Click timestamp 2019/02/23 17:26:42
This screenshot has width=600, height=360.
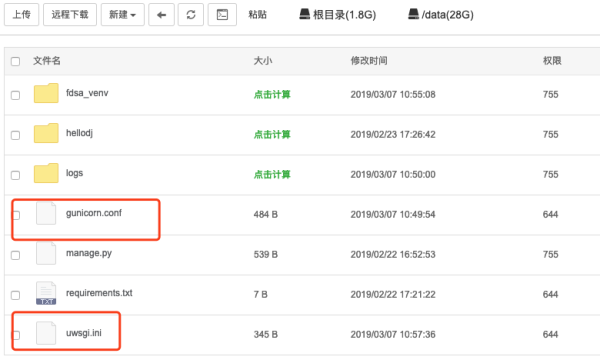393,135
